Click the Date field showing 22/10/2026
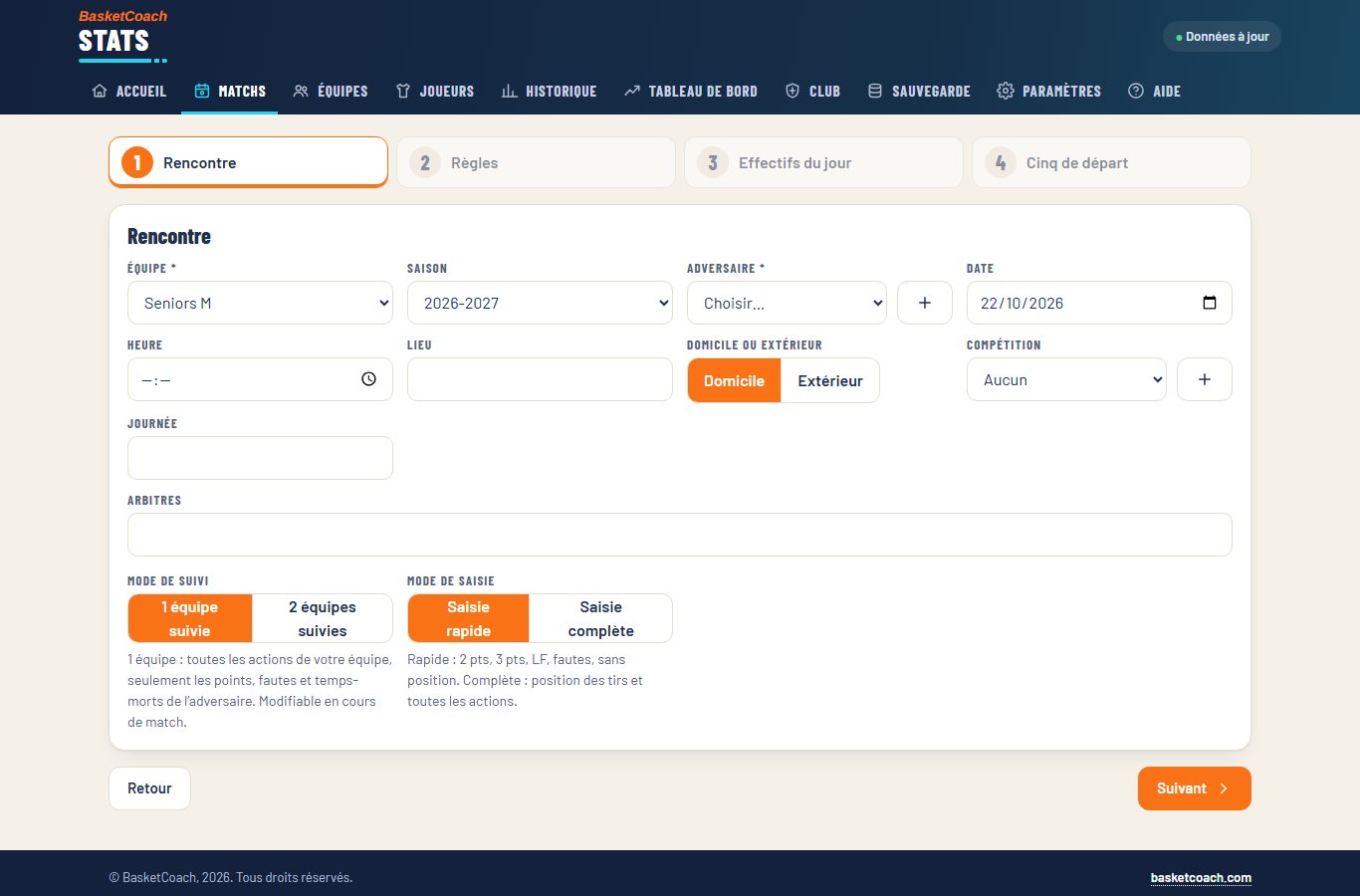 coord(1099,303)
